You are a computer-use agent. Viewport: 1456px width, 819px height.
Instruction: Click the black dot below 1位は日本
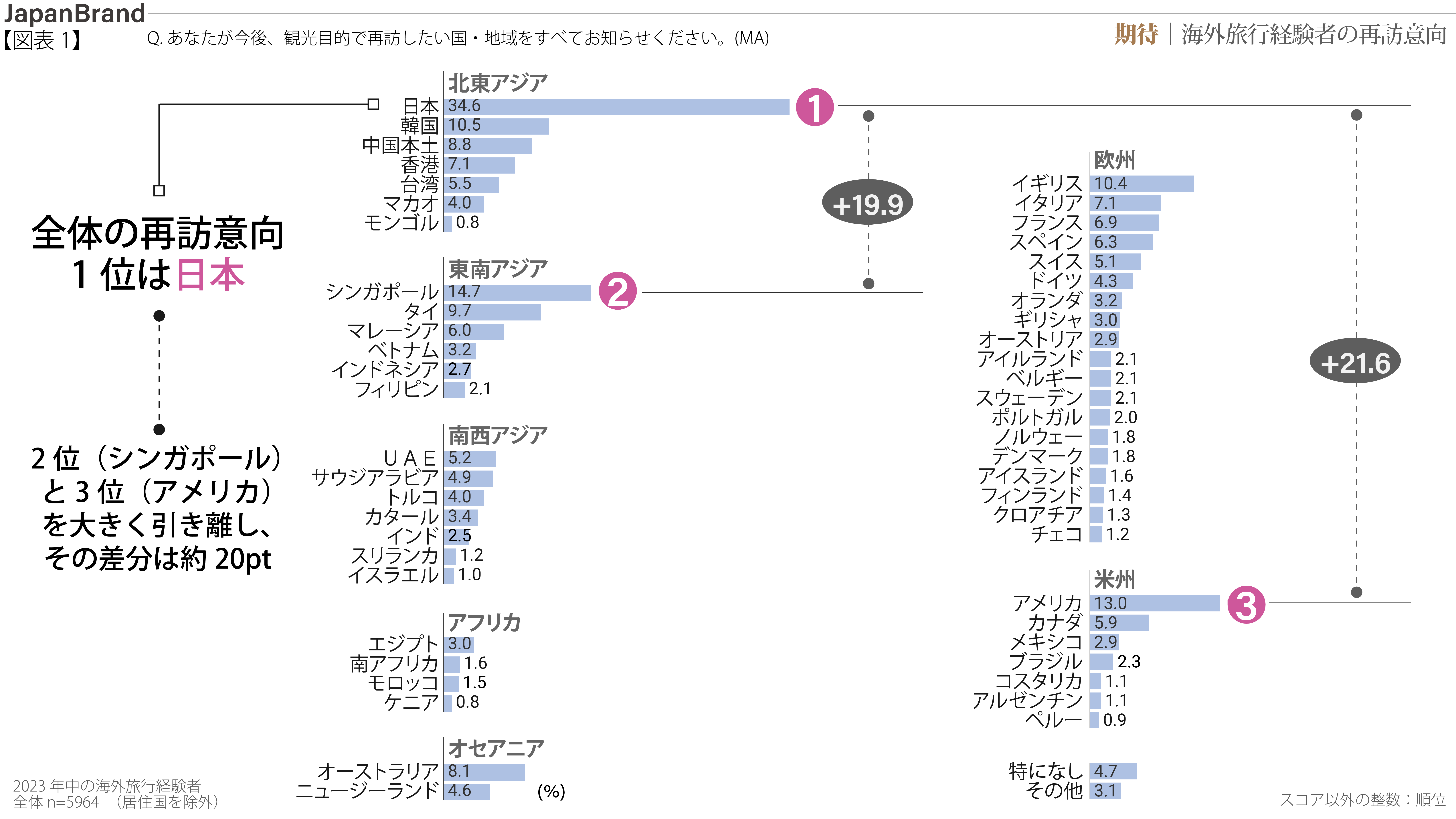(x=159, y=315)
